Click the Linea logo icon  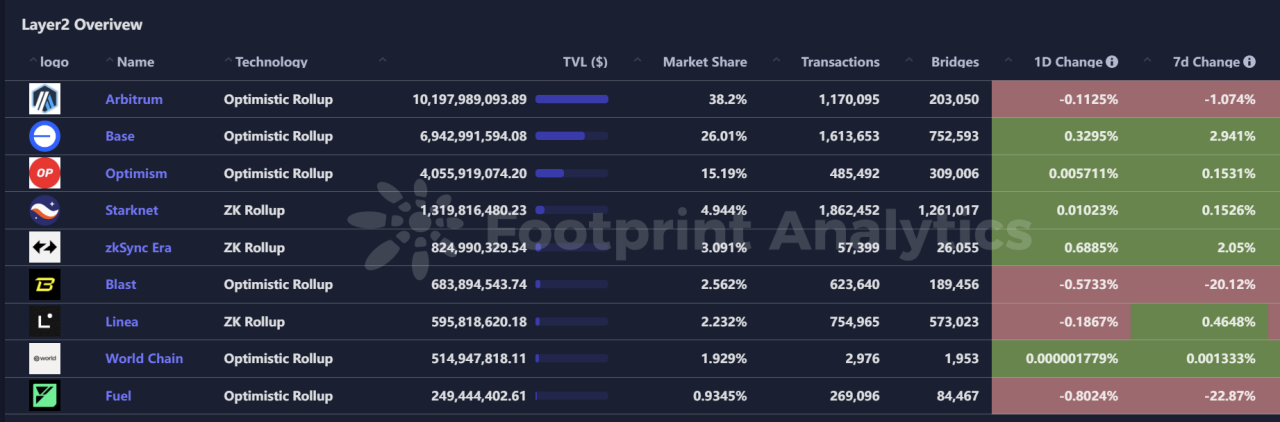45,322
